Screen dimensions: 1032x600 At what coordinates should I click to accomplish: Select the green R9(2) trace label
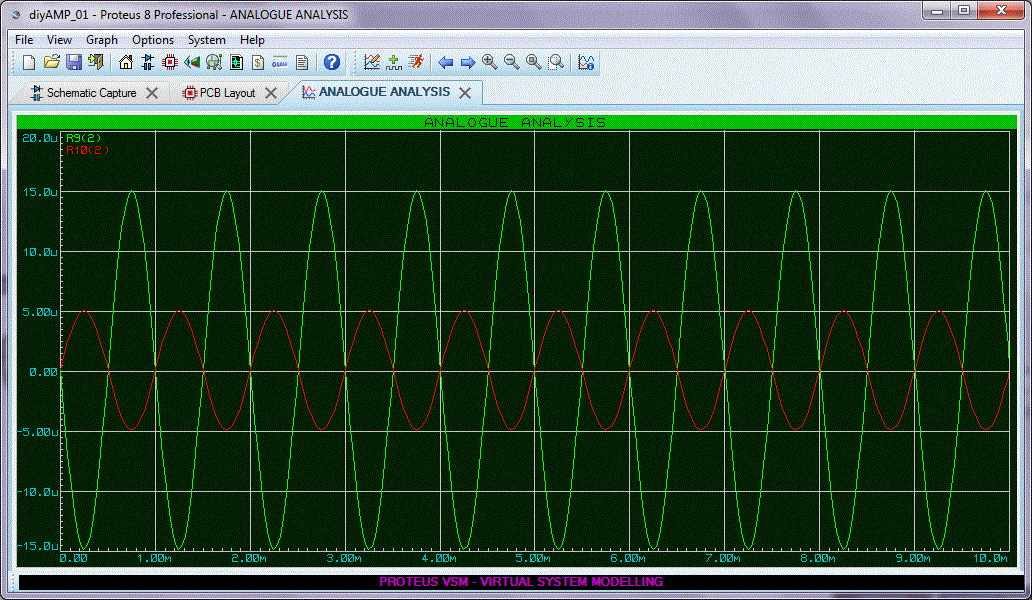click(x=83, y=137)
